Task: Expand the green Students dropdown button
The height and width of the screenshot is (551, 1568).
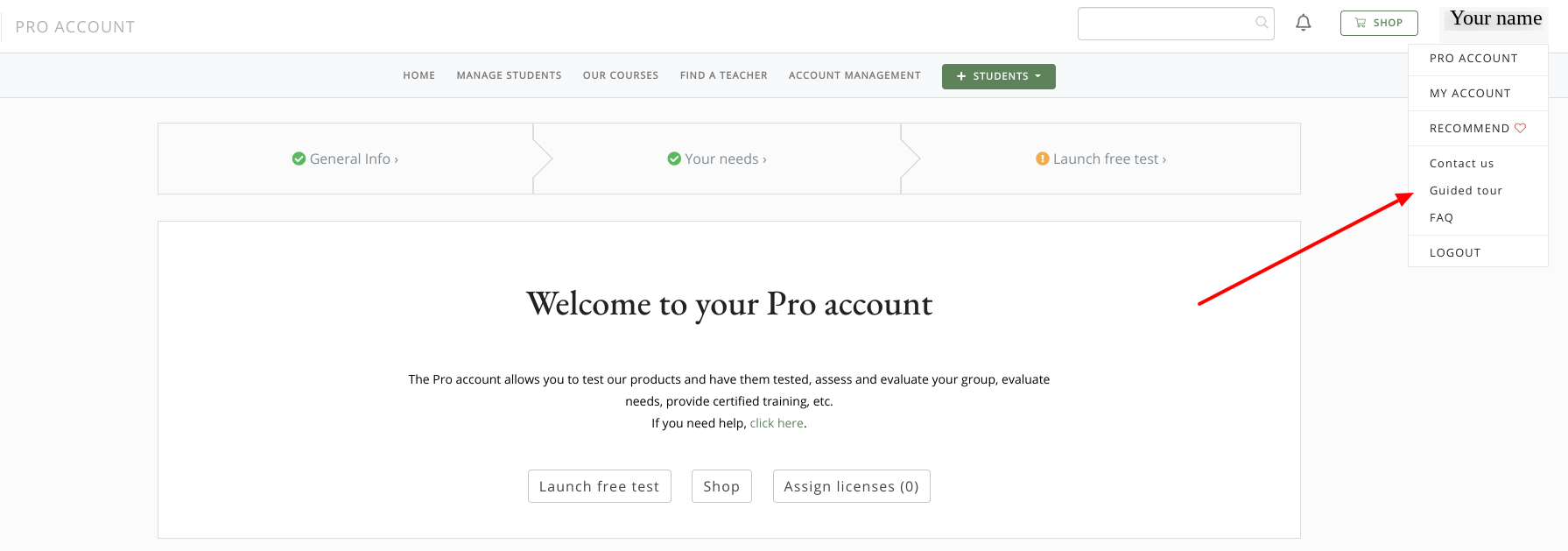Action: pos(998,76)
